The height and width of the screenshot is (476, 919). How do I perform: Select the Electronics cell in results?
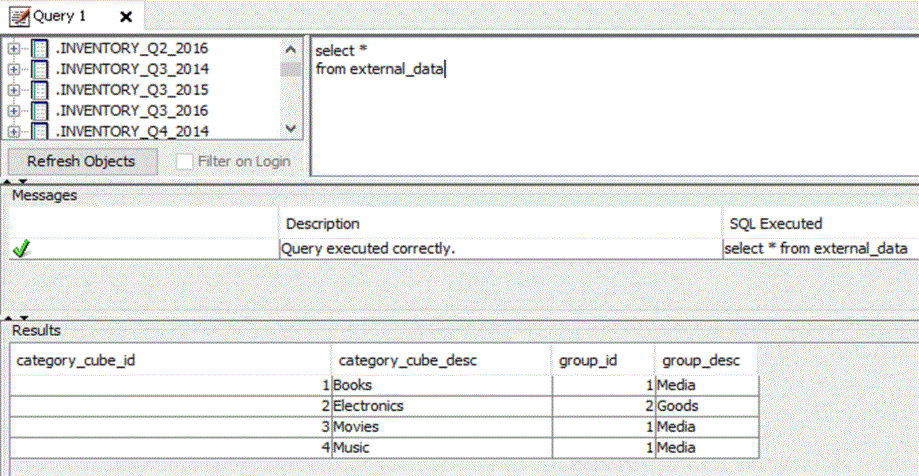pos(442,406)
